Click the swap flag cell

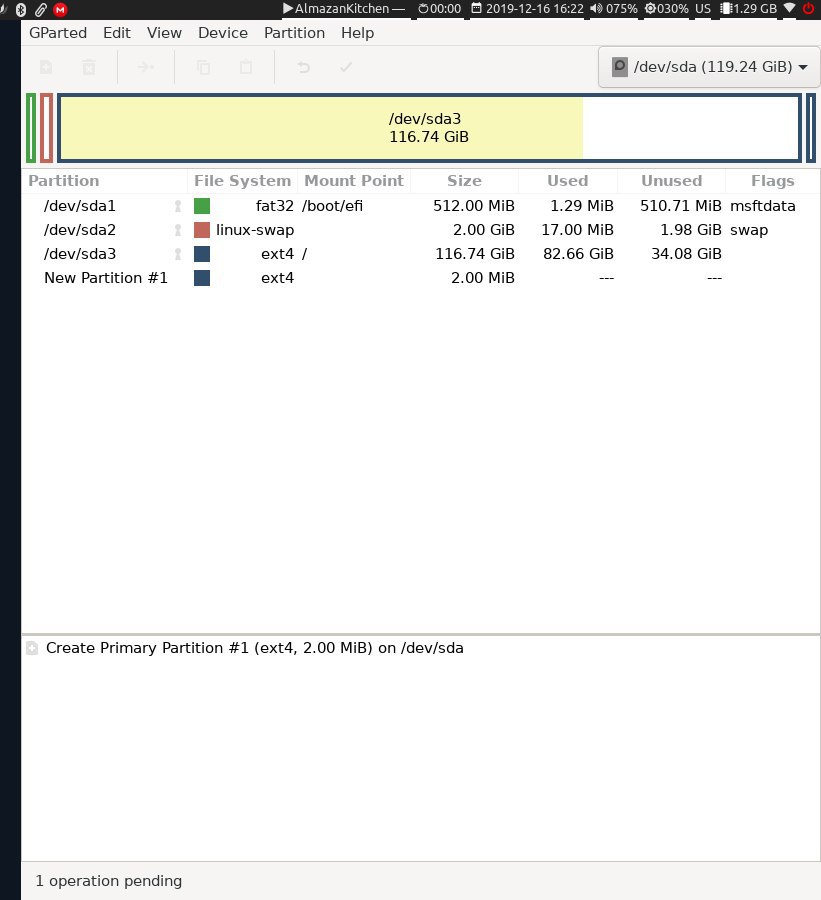(x=749, y=231)
